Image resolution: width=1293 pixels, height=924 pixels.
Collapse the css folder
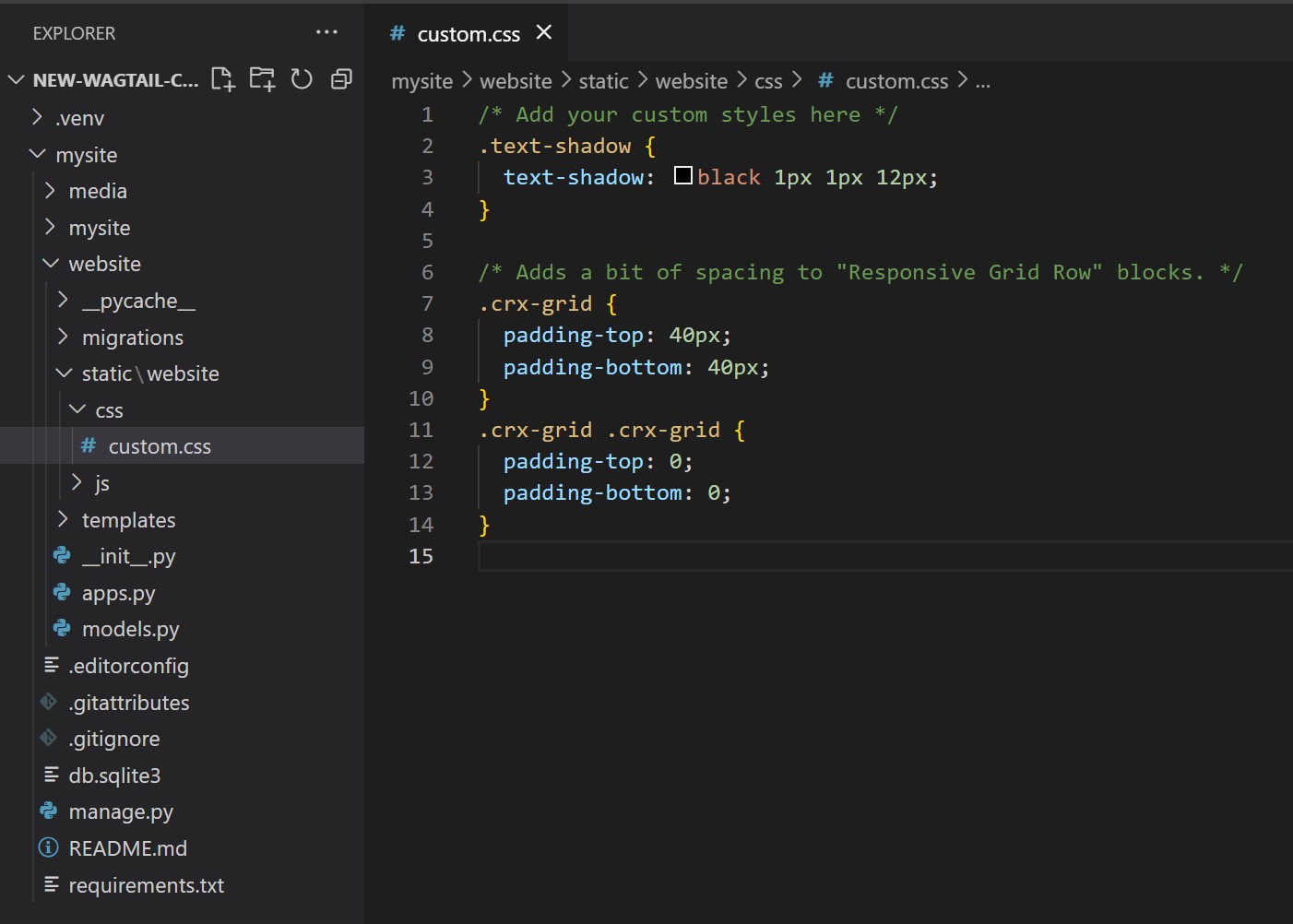pyautogui.click(x=108, y=410)
